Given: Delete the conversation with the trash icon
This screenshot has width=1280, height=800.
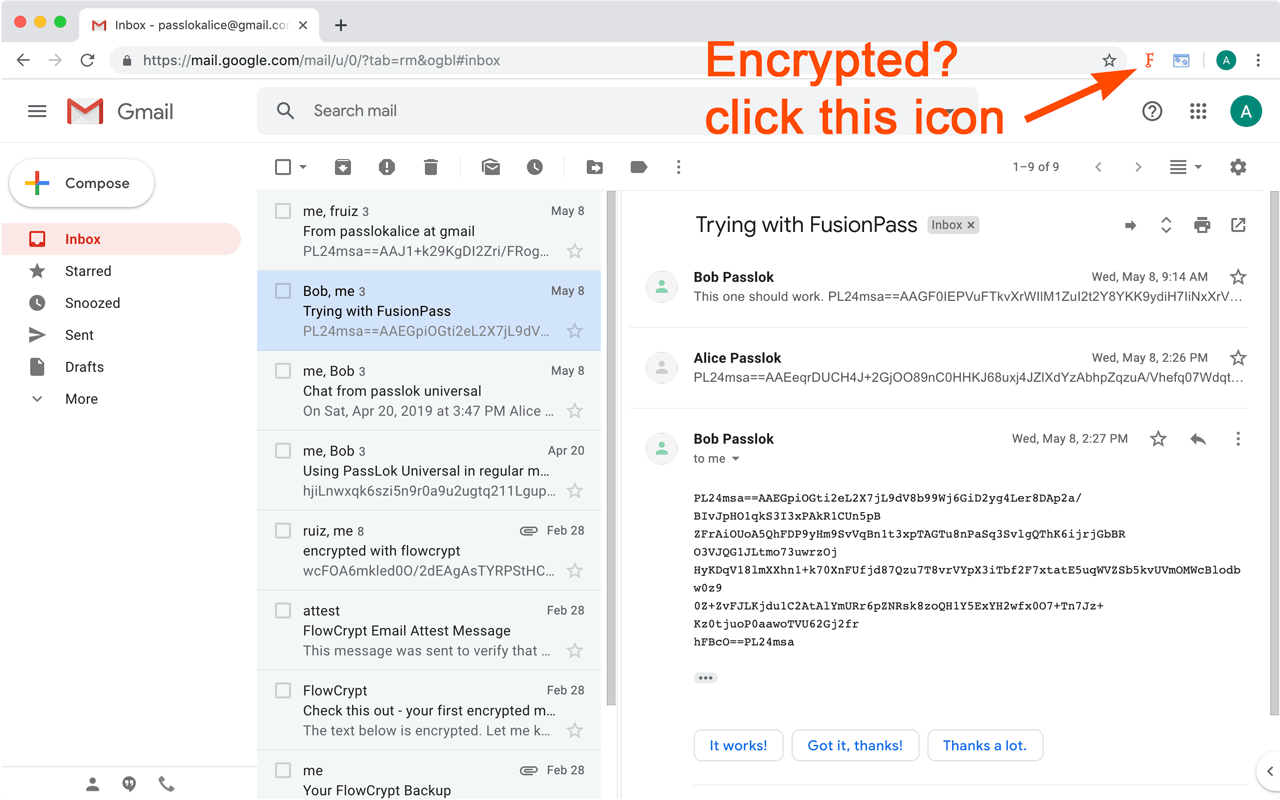Looking at the screenshot, I should [431, 167].
